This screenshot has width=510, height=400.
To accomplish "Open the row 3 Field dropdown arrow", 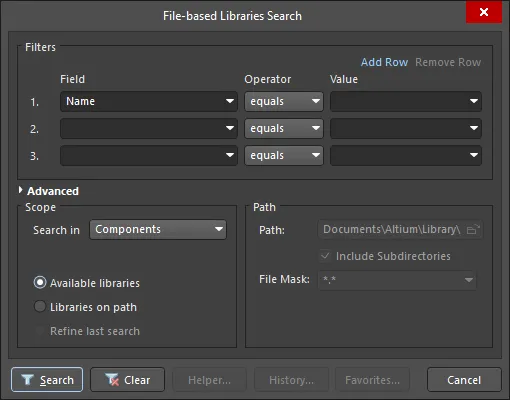I will click(230, 155).
